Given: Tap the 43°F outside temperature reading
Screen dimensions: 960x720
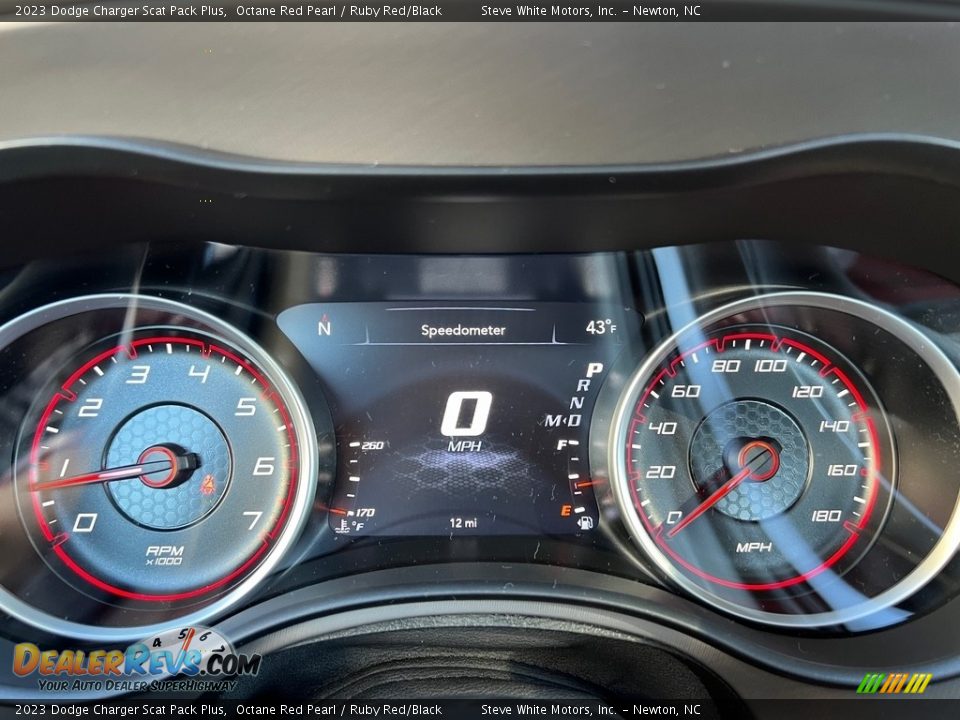Looking at the screenshot, I should coord(601,328).
